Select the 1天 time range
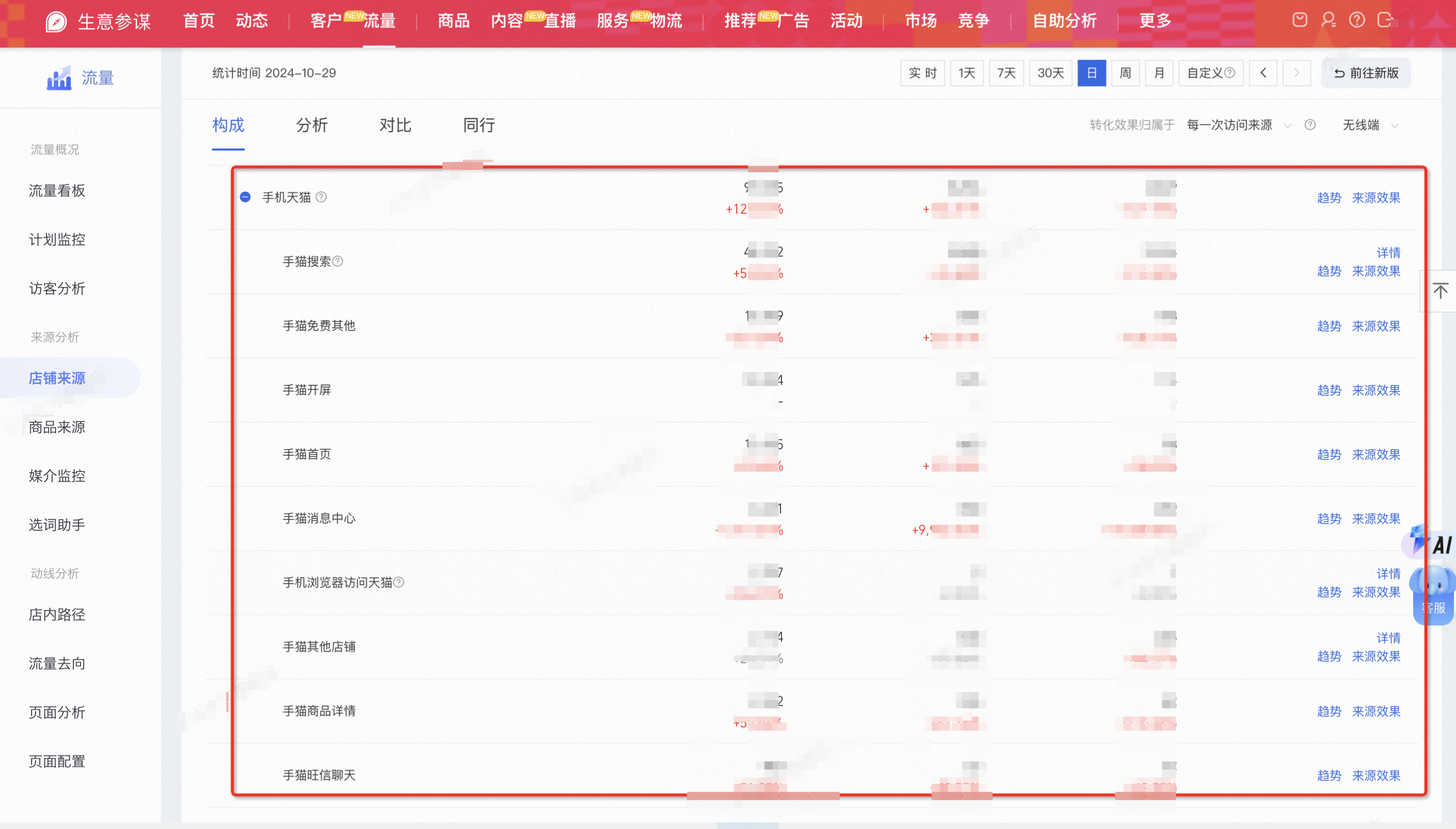Viewport: 1456px width, 829px height. pyautogui.click(x=967, y=73)
